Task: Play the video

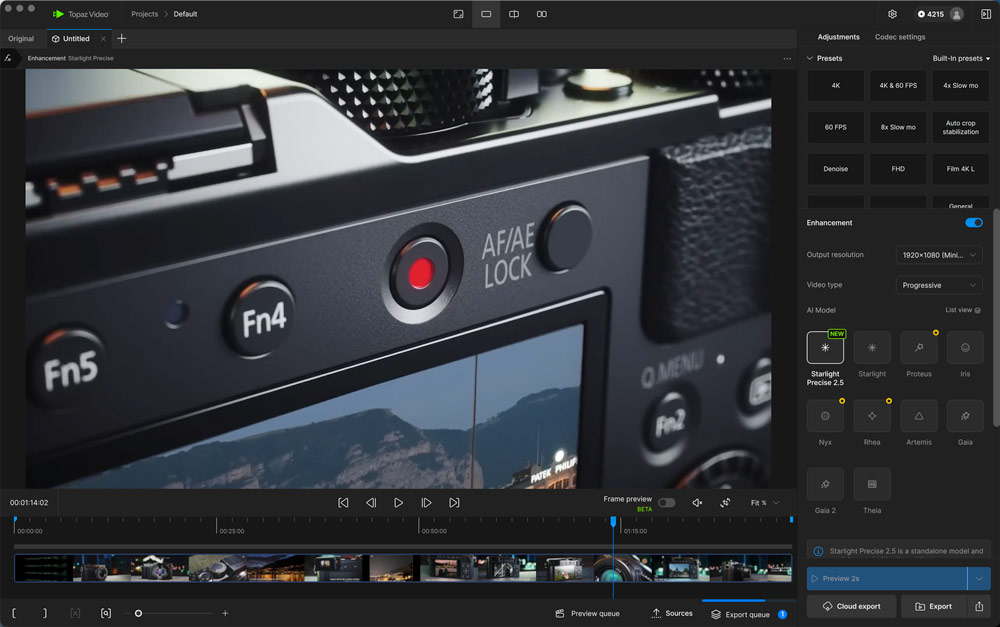Action: point(399,503)
